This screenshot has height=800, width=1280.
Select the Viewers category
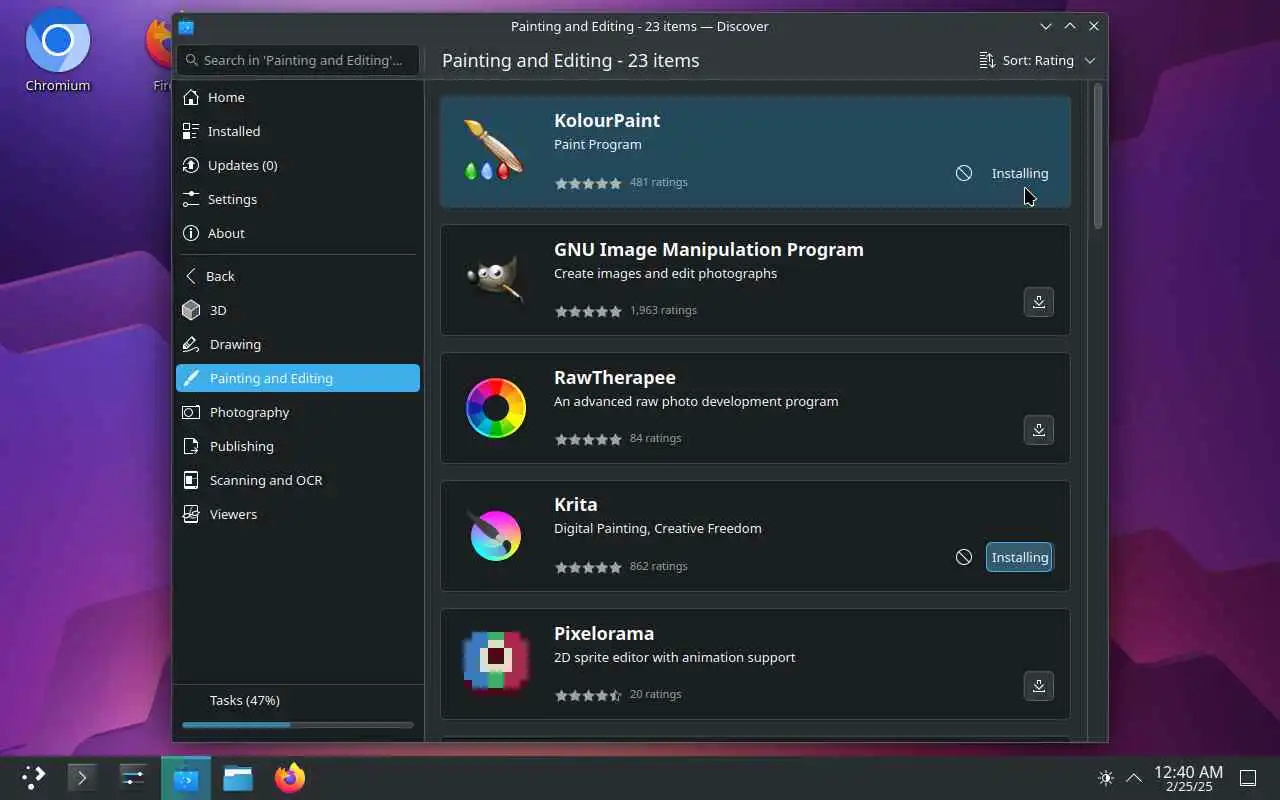pos(298,514)
